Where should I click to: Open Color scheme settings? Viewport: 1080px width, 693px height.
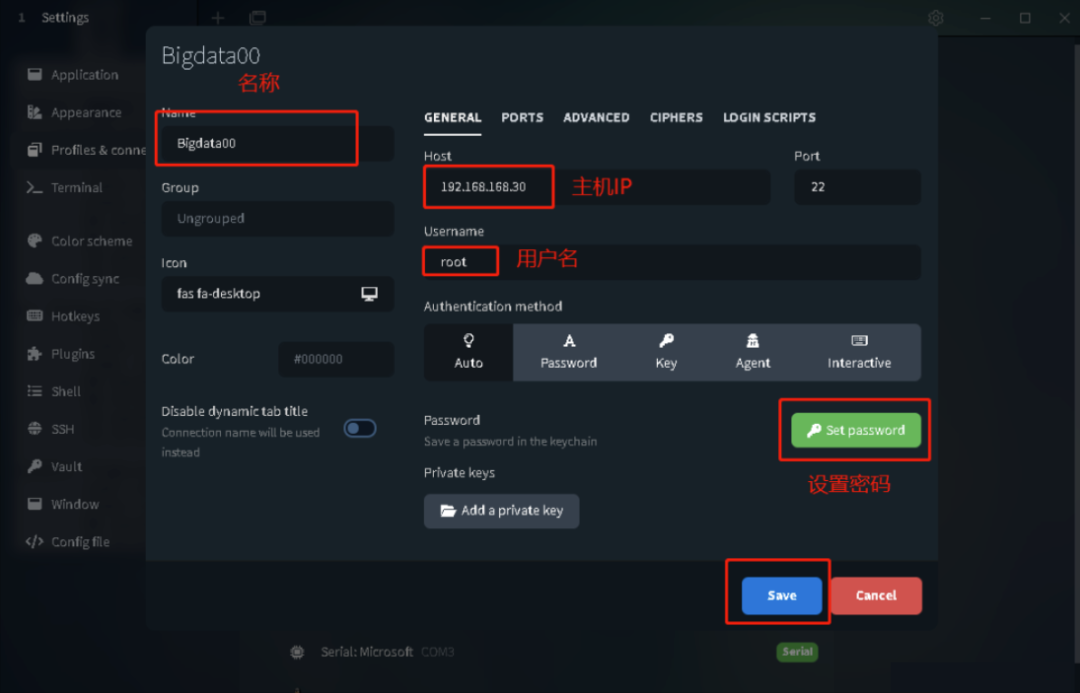[x=79, y=241]
